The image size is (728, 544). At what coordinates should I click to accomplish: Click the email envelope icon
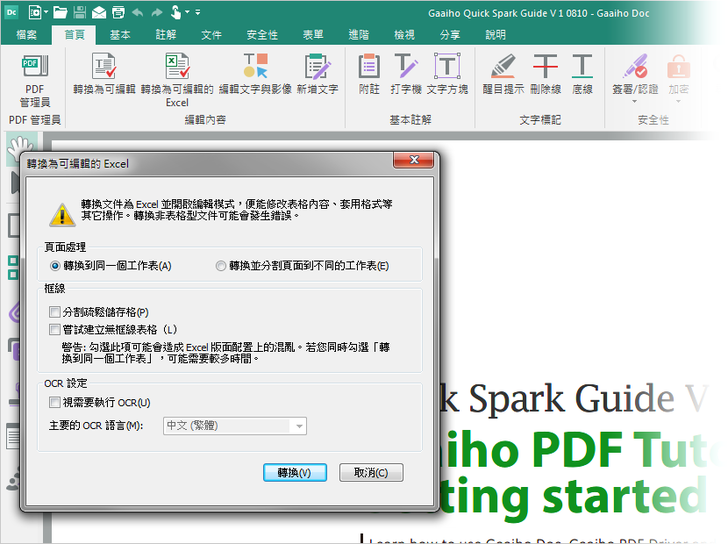(x=99, y=13)
